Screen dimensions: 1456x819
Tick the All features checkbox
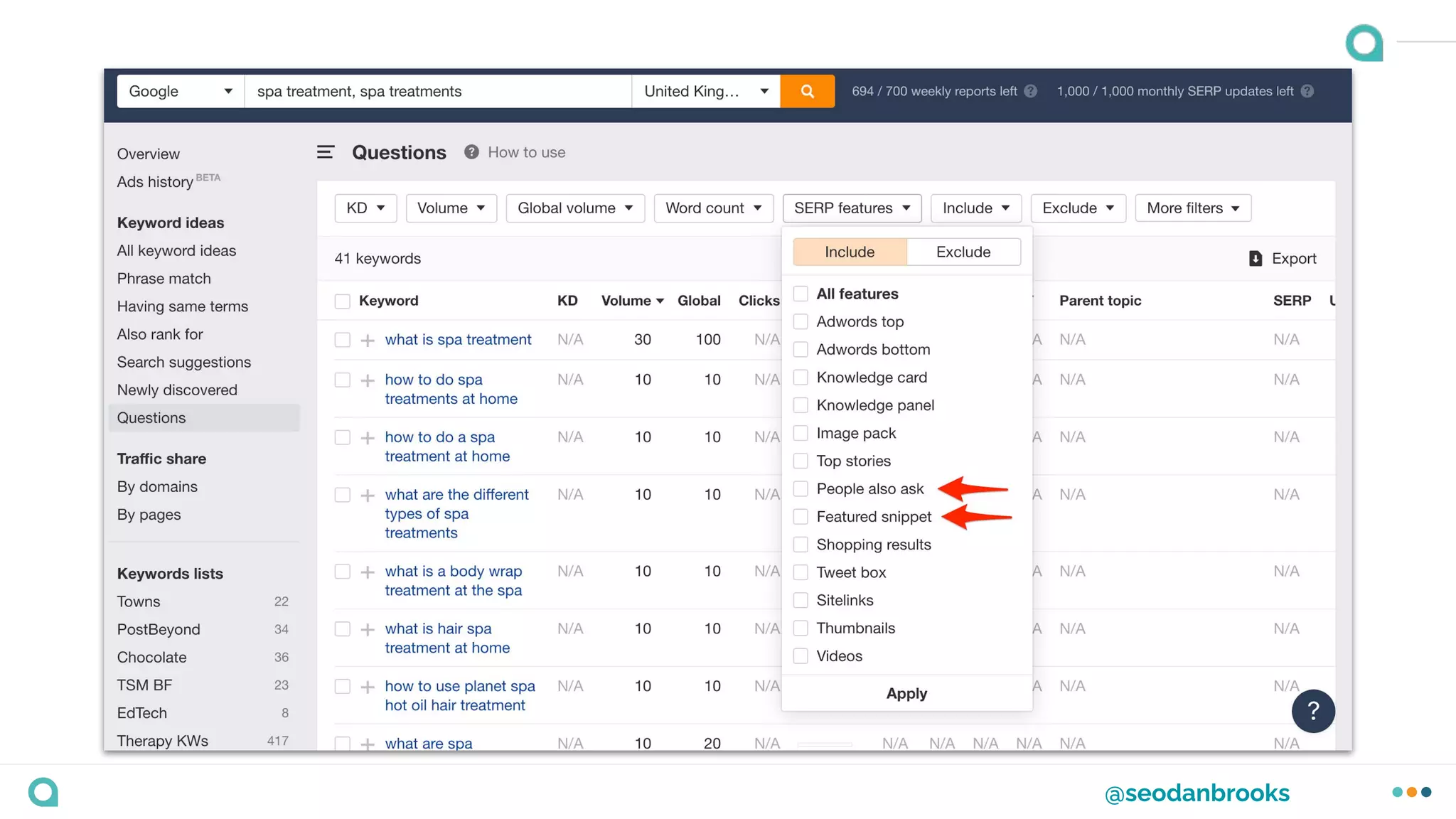(801, 294)
